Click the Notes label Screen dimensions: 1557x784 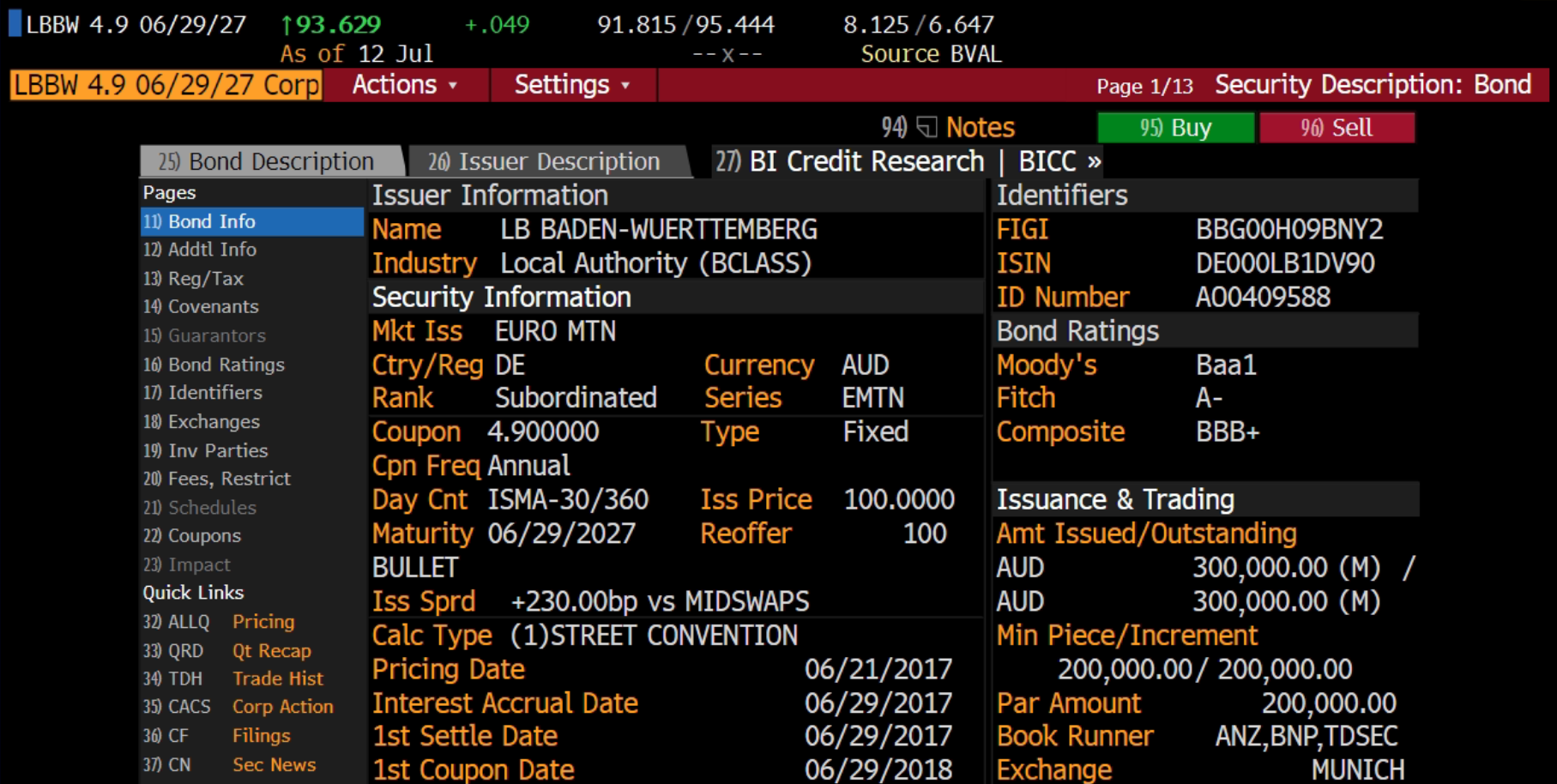click(x=981, y=128)
